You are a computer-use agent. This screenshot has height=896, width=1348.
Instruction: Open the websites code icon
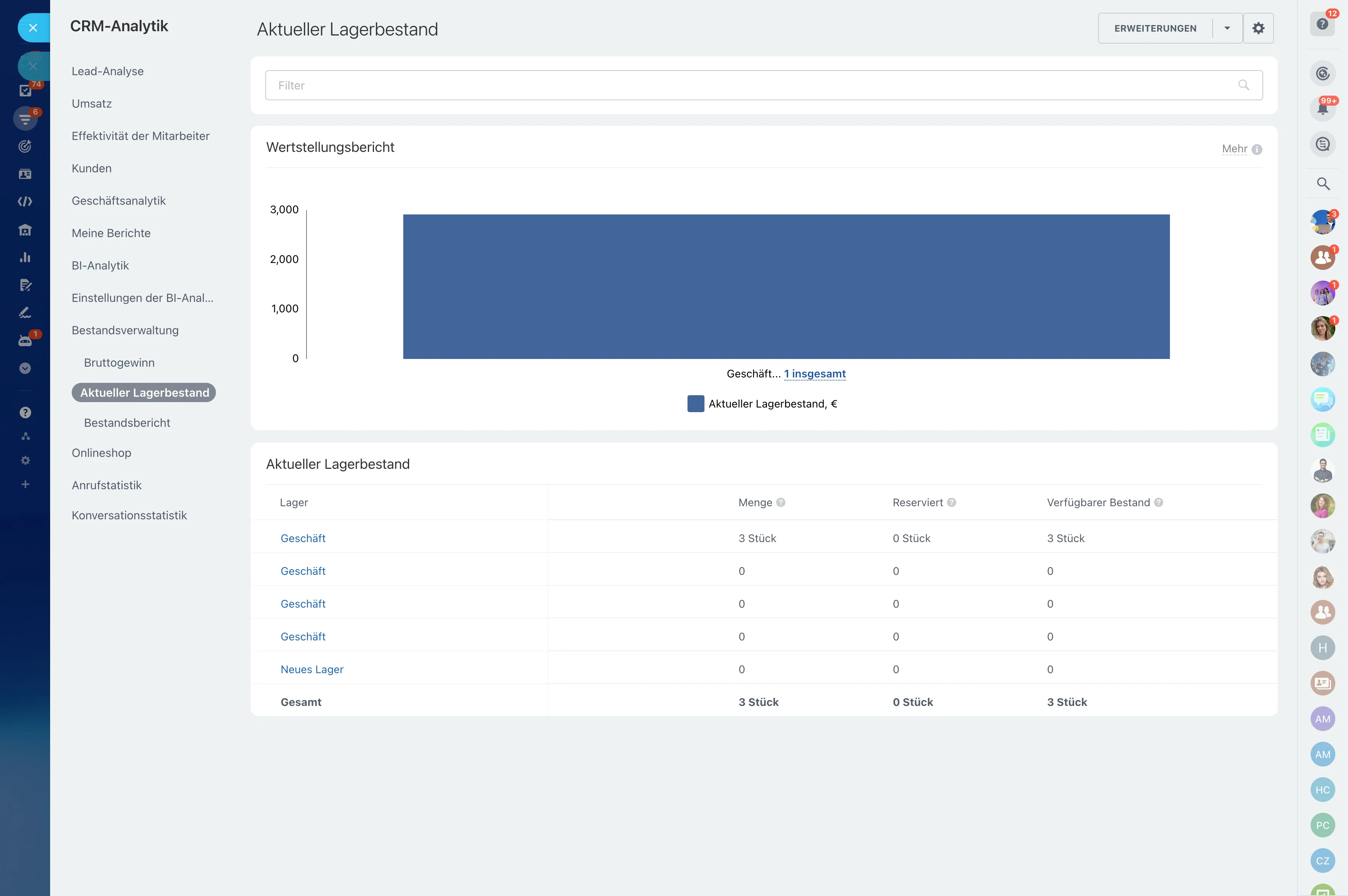click(x=25, y=201)
